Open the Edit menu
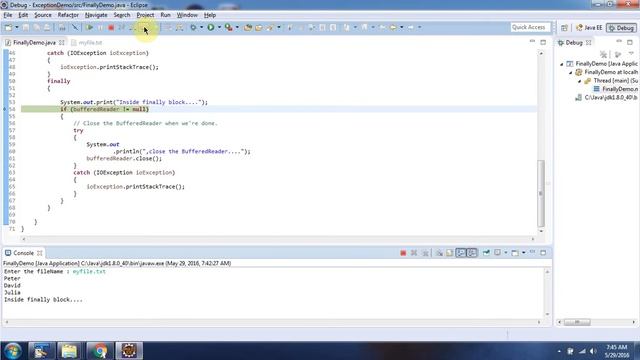Screen dimensions: 640x360 (23, 15)
